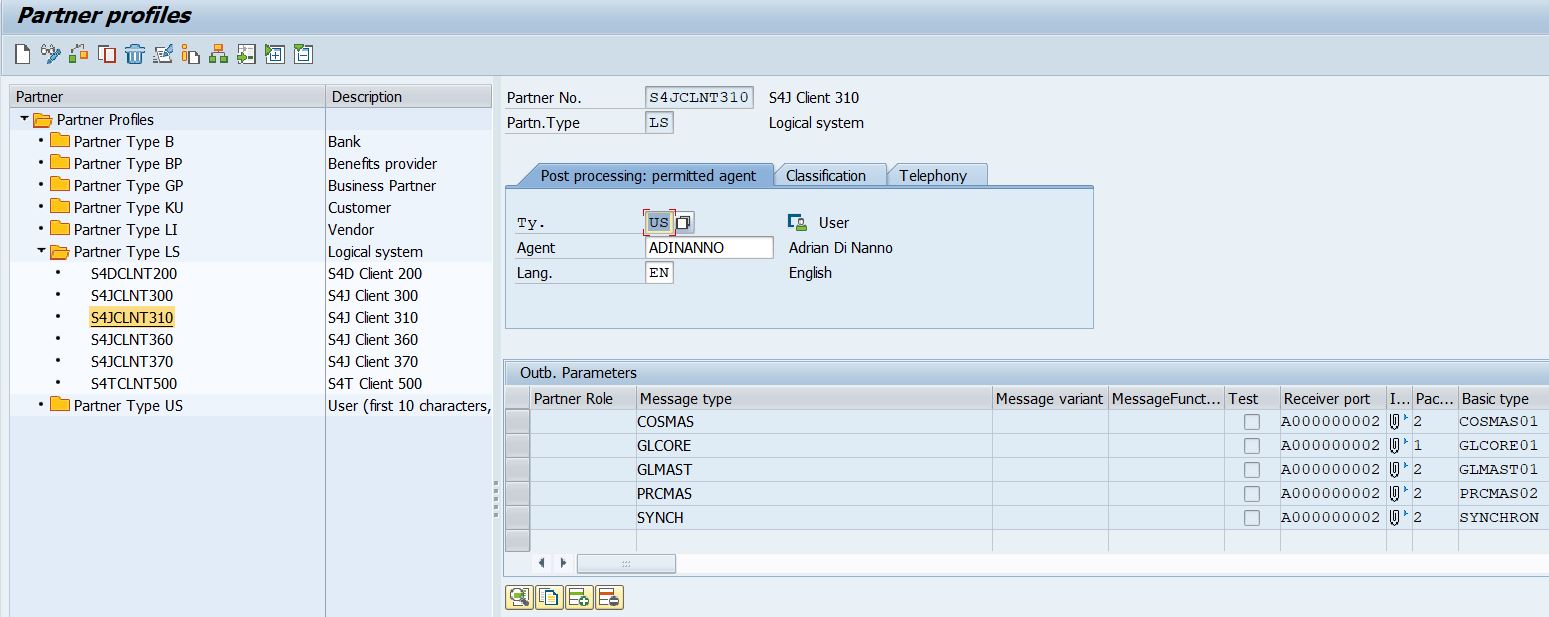This screenshot has height=617, width=1549.
Task: Click the Delete trash can toolbar icon
Action: tap(132, 54)
